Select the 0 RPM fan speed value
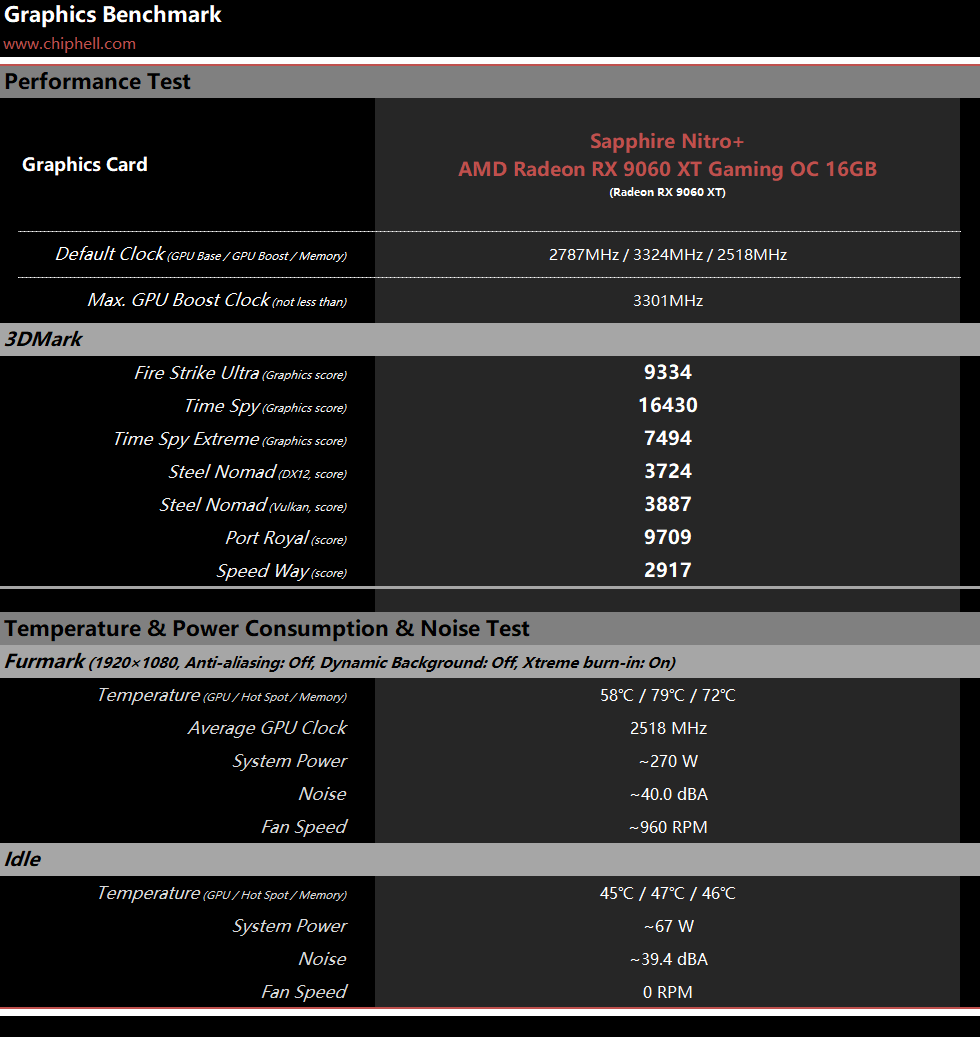Image resolution: width=980 pixels, height=1037 pixels. [668, 993]
